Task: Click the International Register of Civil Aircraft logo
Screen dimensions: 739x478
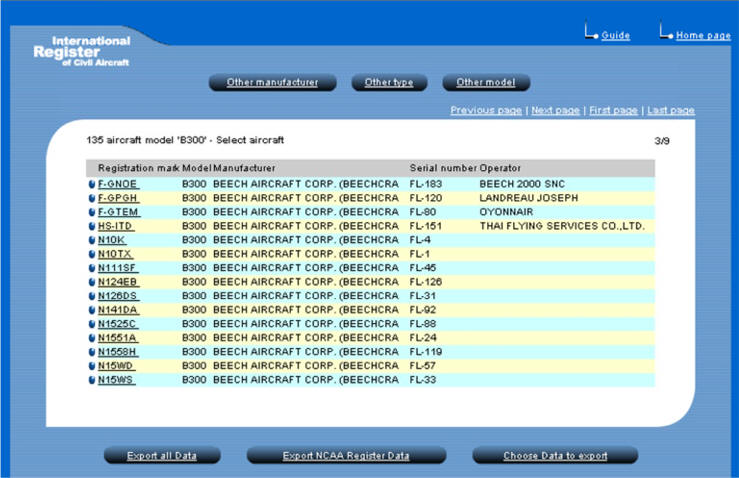Action: 82,51
